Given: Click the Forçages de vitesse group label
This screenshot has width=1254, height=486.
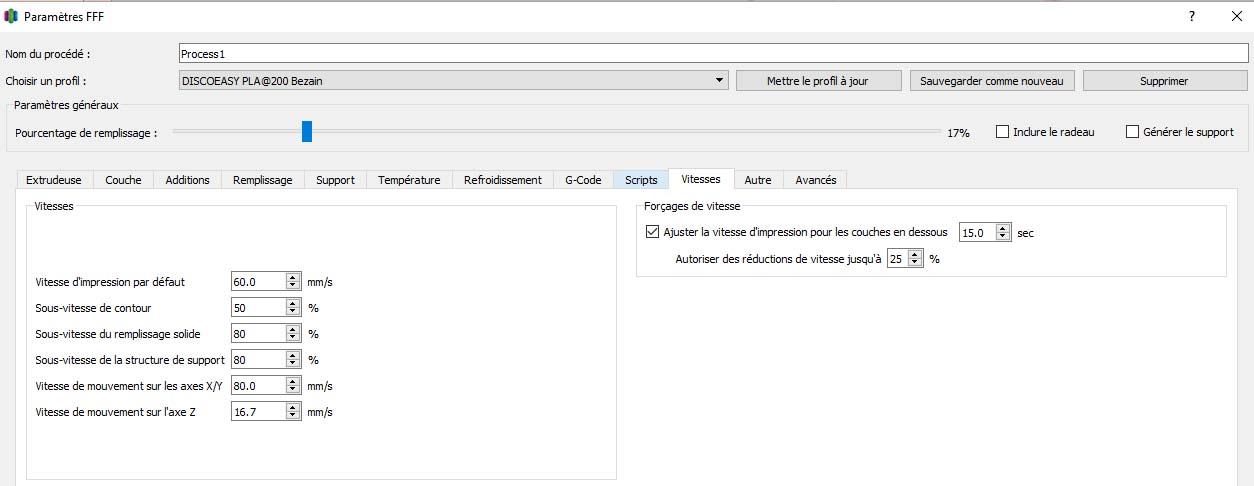Looking at the screenshot, I should (692, 206).
